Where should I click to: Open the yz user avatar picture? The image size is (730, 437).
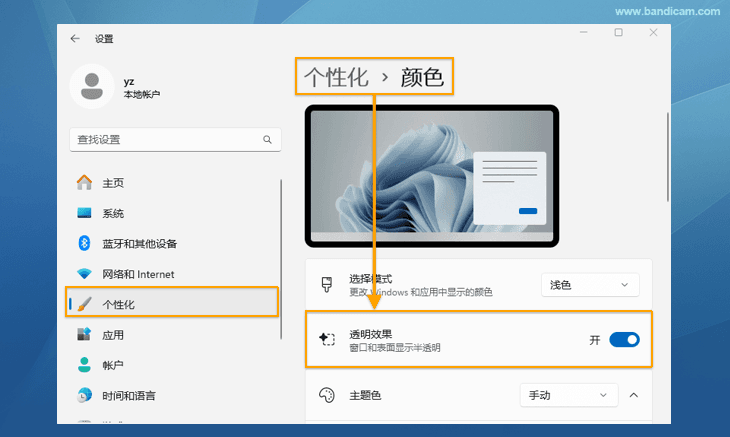tap(92, 86)
